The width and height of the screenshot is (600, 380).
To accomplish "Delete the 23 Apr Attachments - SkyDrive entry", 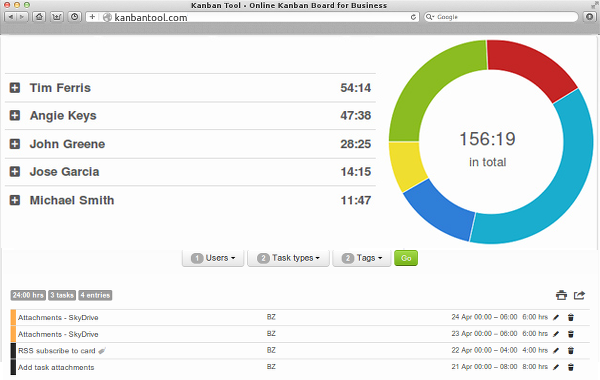I will [571, 334].
